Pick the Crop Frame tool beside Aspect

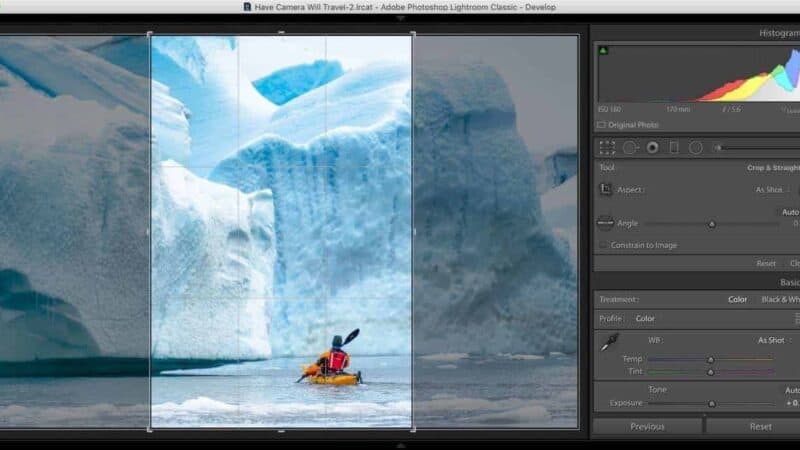[x=606, y=189]
